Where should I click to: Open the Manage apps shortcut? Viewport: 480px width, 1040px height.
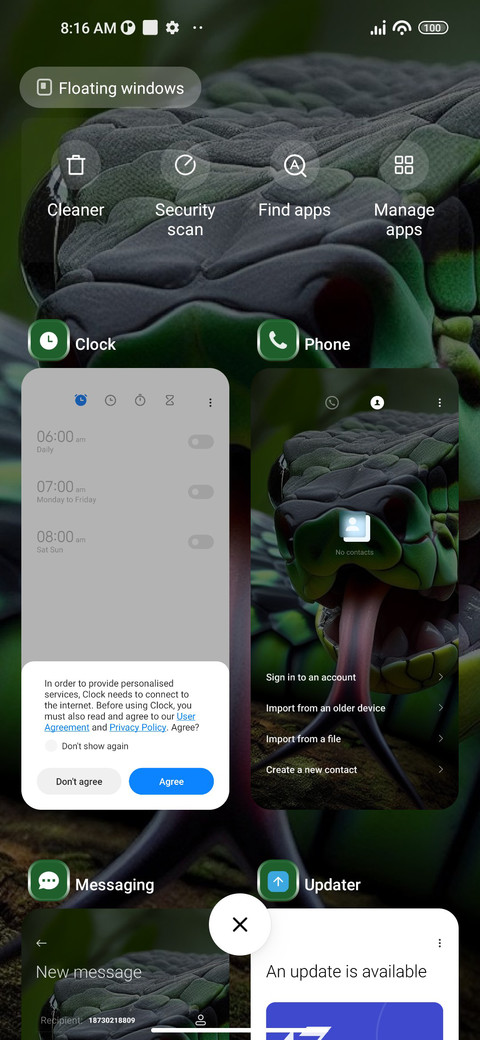click(404, 188)
